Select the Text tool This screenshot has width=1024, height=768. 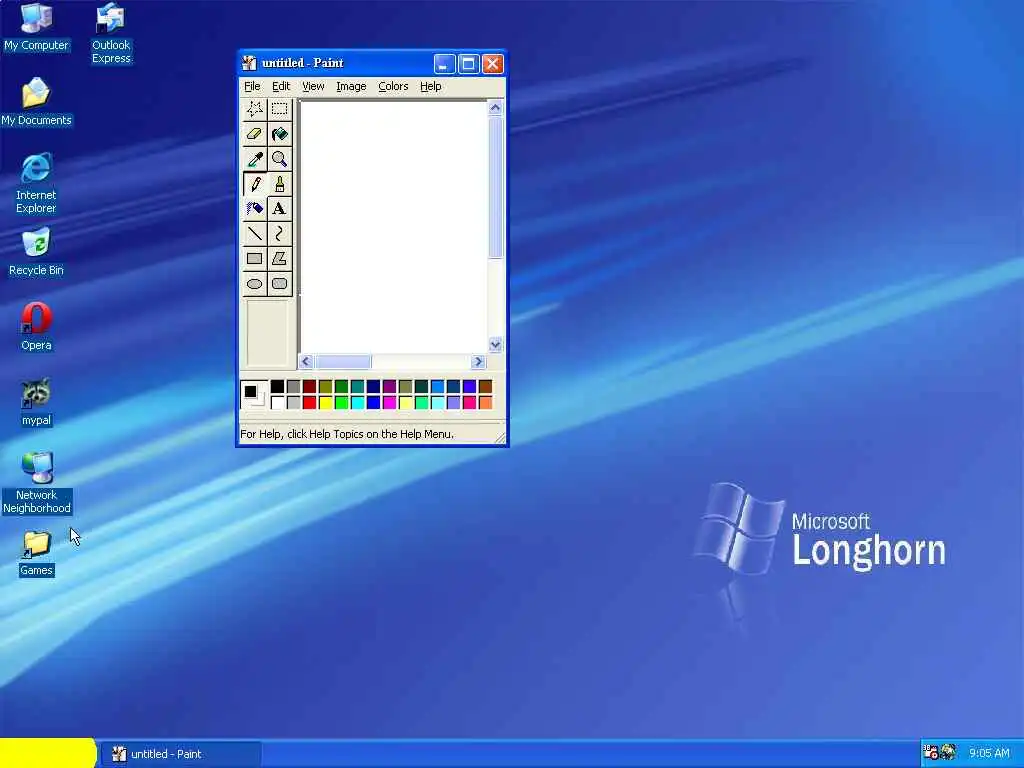pos(280,208)
